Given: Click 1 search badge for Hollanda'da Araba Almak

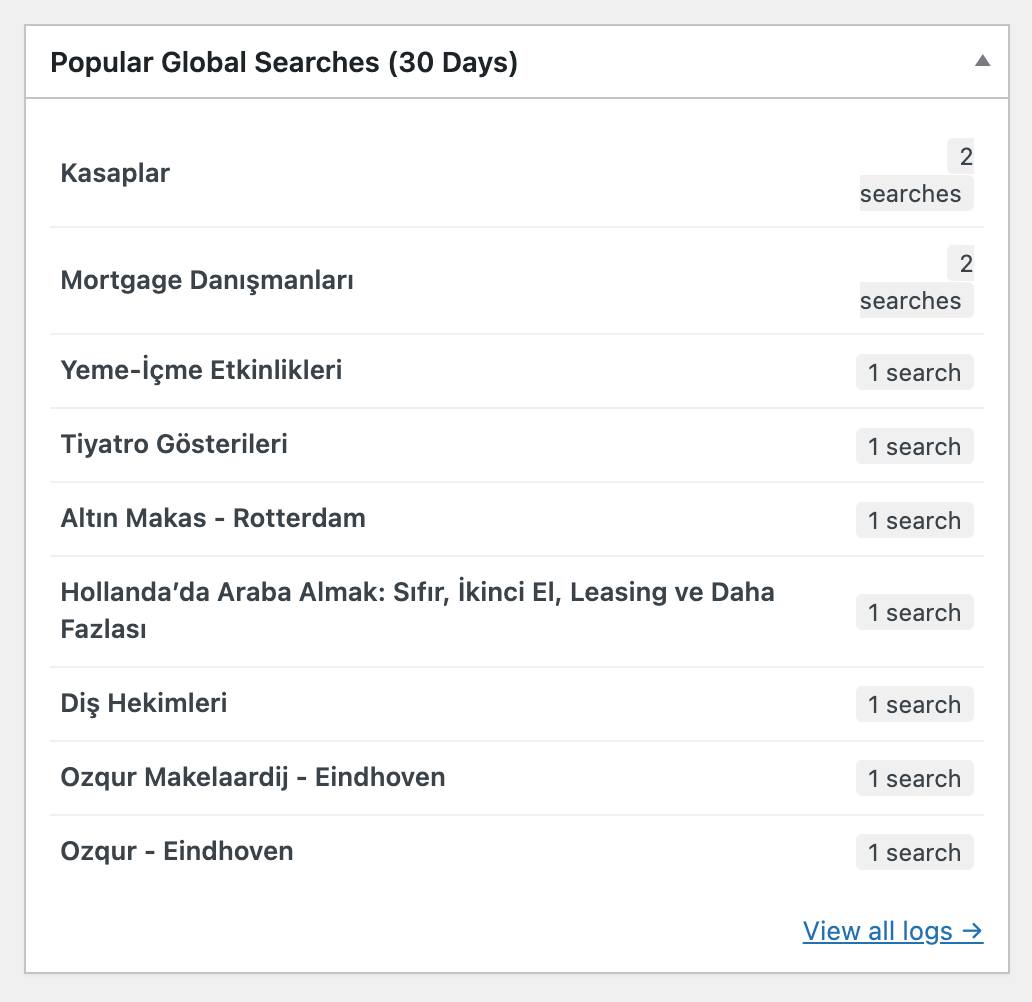Looking at the screenshot, I should point(914,612).
